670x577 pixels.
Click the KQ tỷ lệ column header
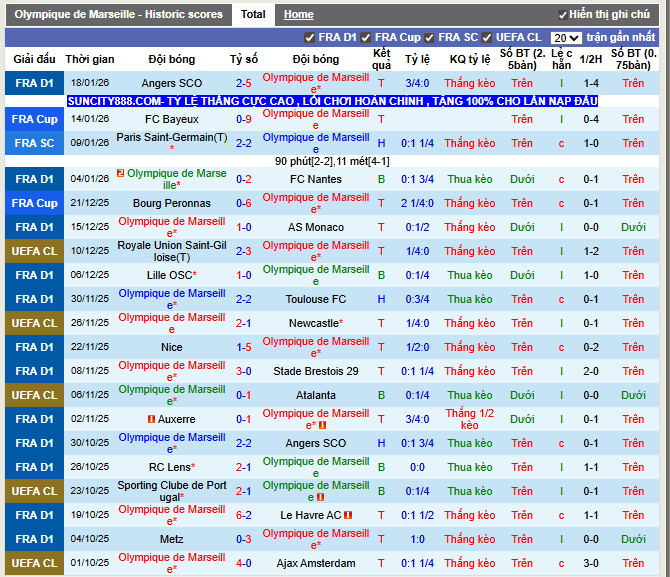pyautogui.click(x=470, y=59)
